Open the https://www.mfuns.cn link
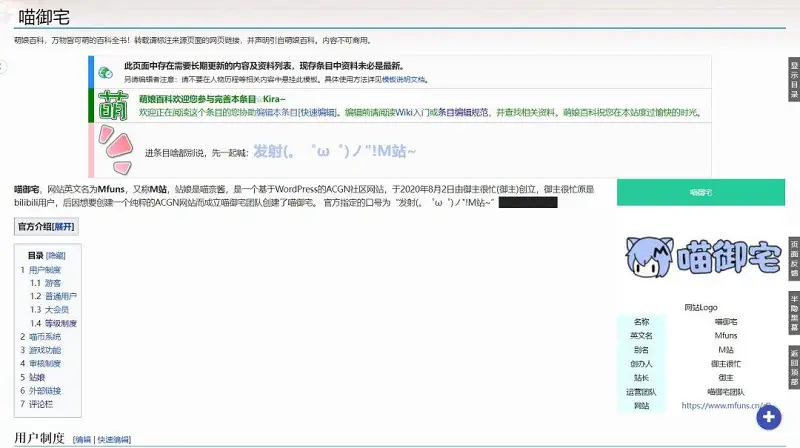The height and width of the screenshot is (448, 800). click(726, 406)
